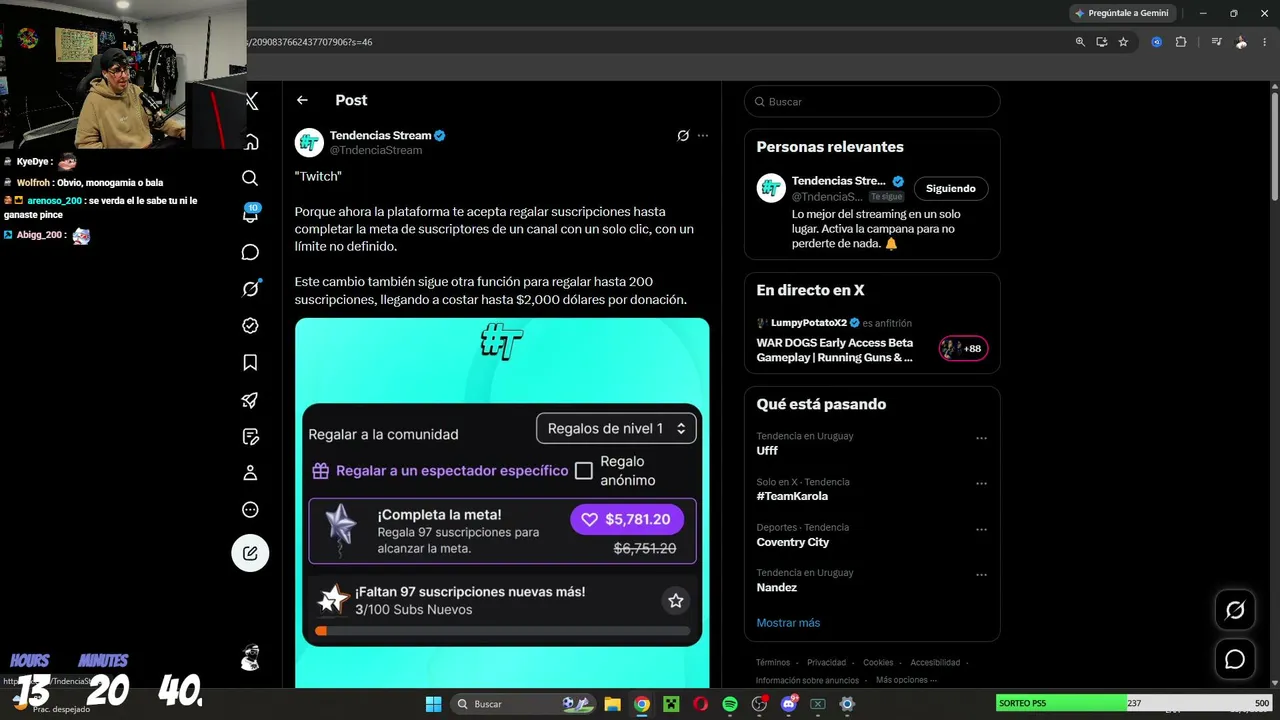Open Opera browser from the taskbar
Screen dimensions: 1280x720
(701, 704)
